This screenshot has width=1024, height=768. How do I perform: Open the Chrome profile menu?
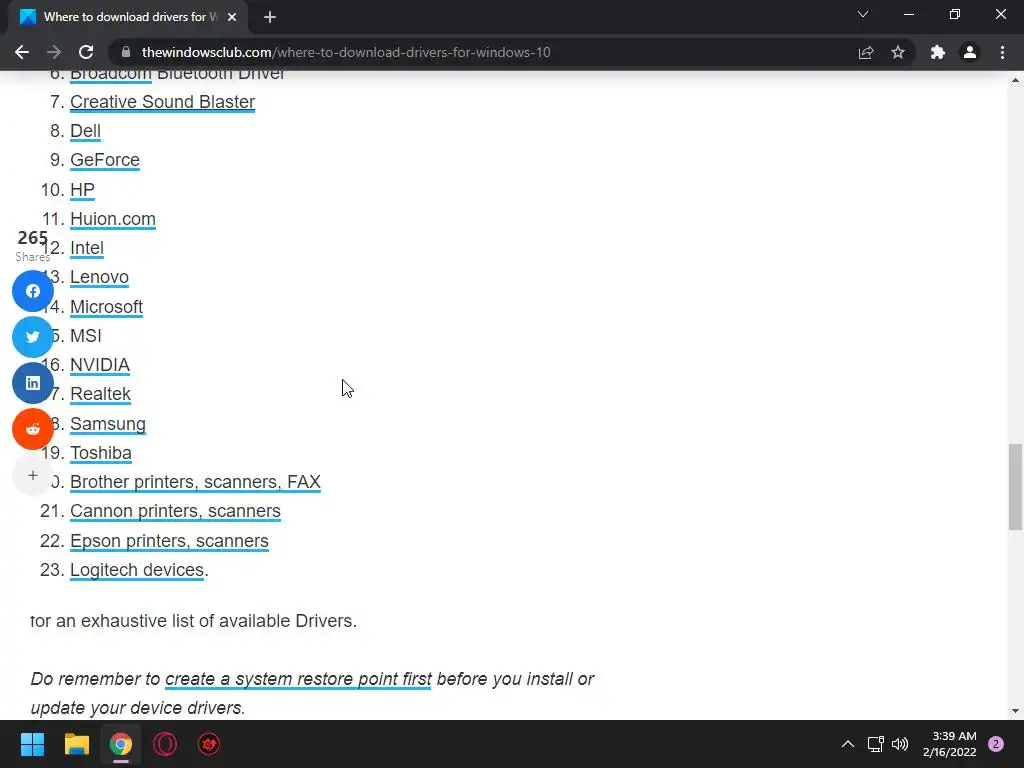(970, 52)
